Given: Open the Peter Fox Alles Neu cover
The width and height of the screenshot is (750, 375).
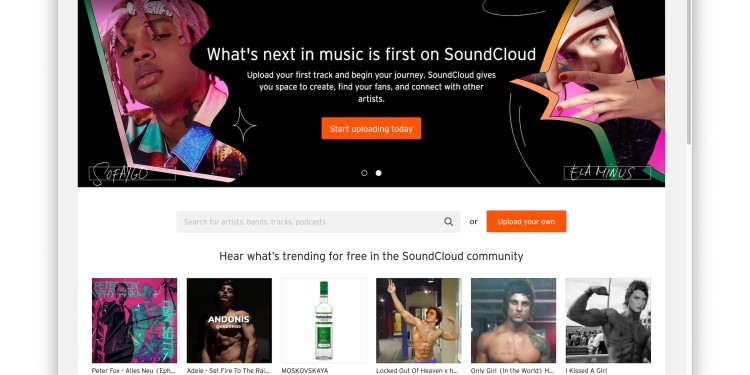Looking at the screenshot, I should coord(134,320).
